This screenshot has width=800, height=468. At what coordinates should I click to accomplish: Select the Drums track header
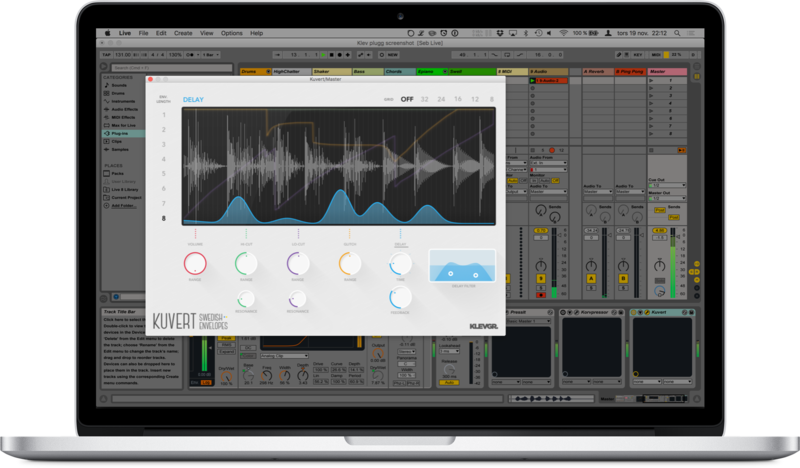(x=253, y=71)
